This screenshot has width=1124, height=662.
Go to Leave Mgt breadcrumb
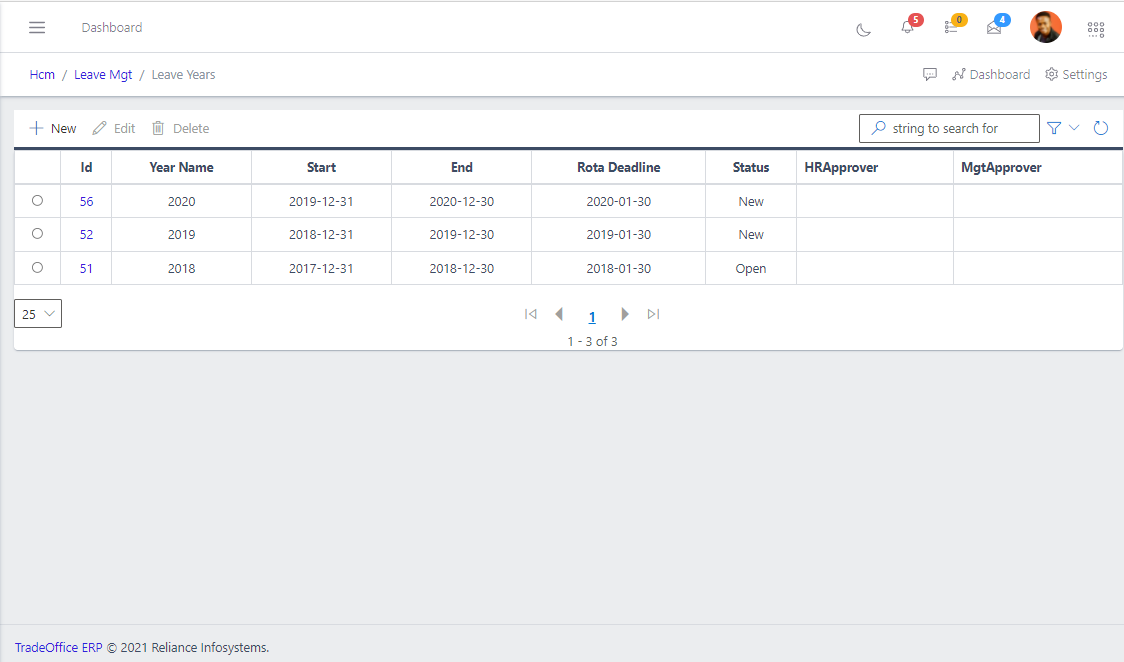(103, 75)
